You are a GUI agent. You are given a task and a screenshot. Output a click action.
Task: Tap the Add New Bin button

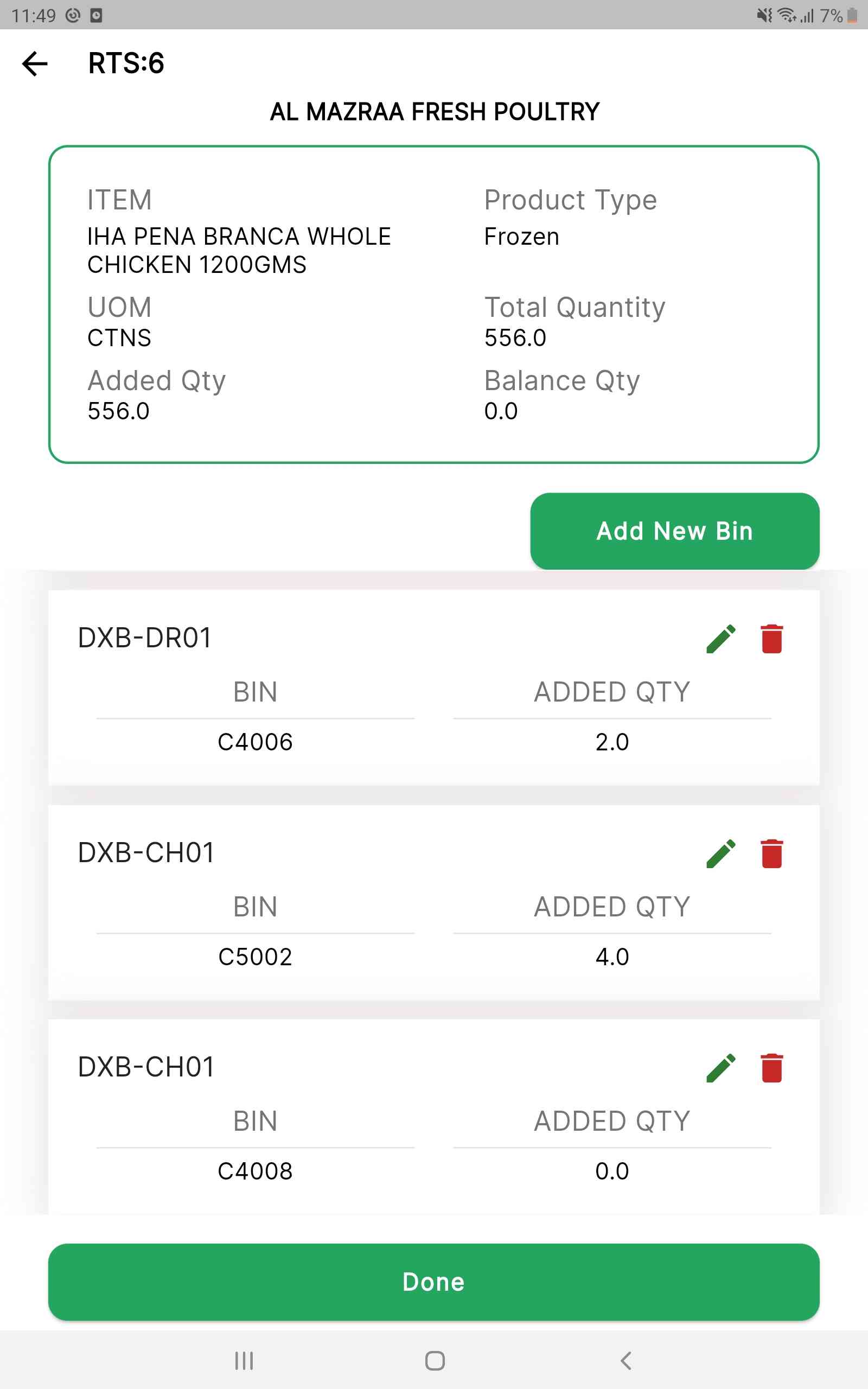674,531
